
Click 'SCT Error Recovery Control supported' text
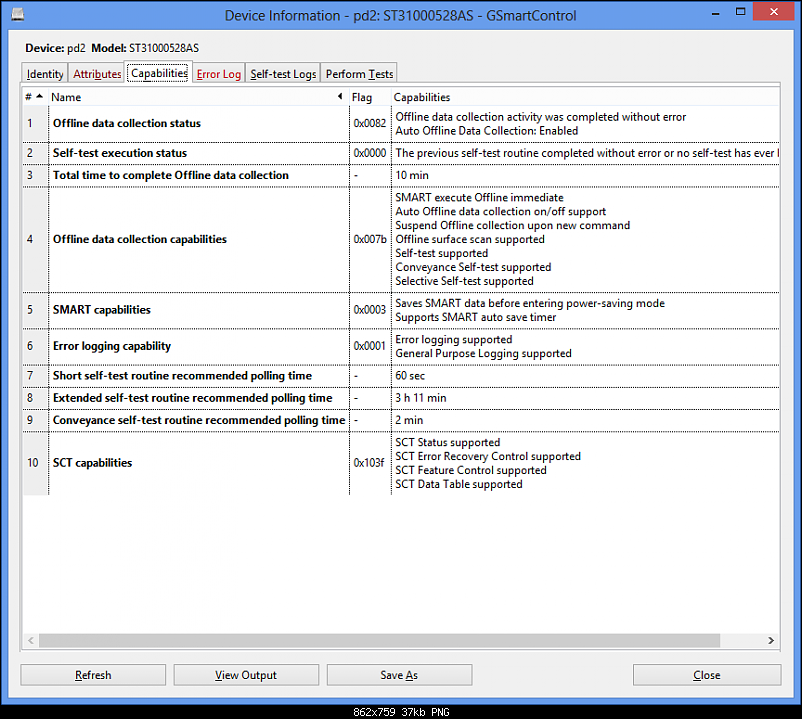(x=488, y=457)
